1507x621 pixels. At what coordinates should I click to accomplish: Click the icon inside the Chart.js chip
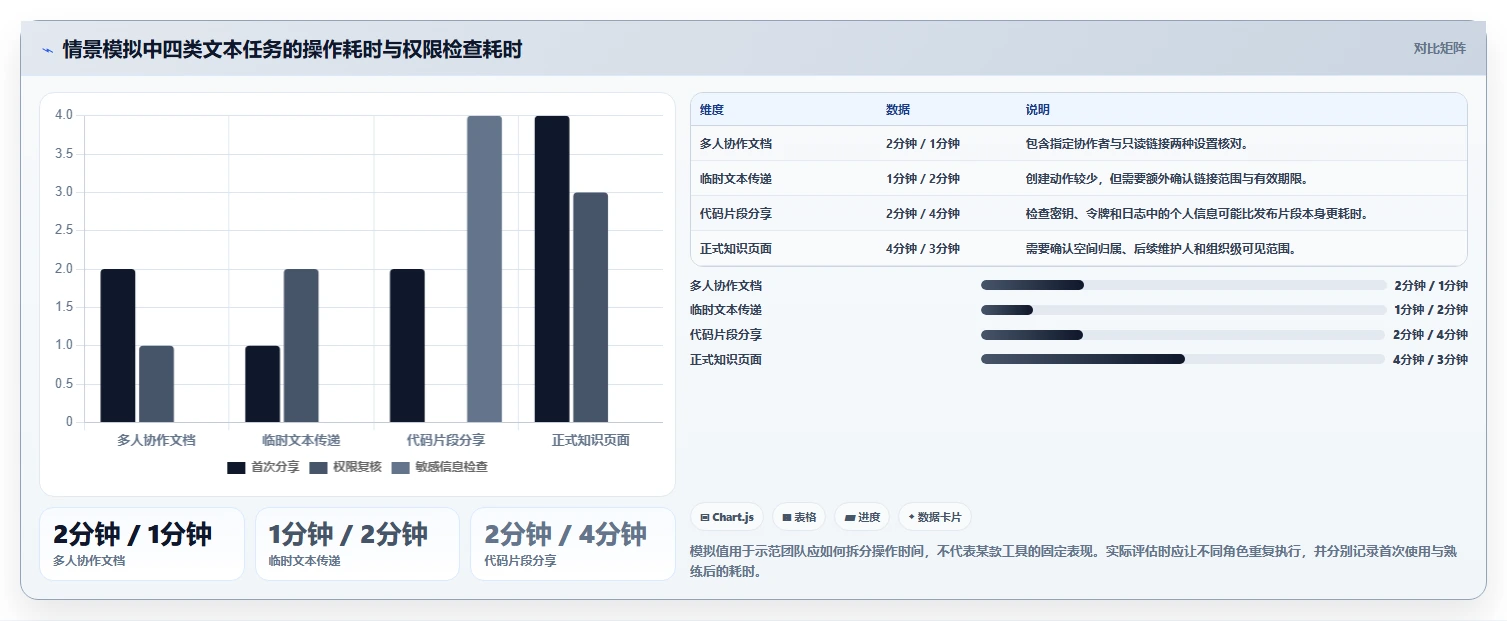point(705,517)
